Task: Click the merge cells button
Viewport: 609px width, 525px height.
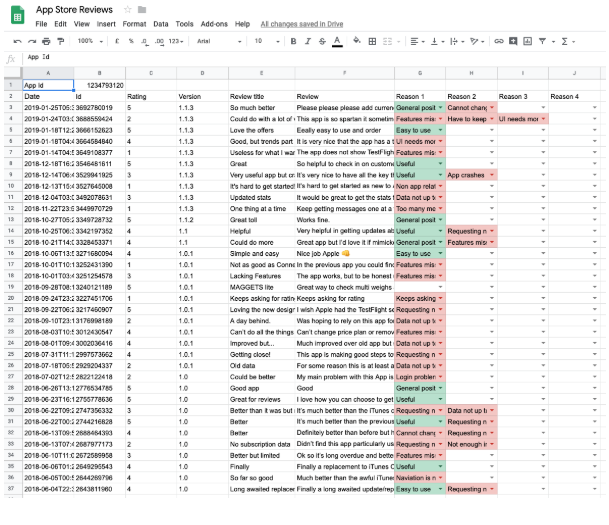Action: 387,41
